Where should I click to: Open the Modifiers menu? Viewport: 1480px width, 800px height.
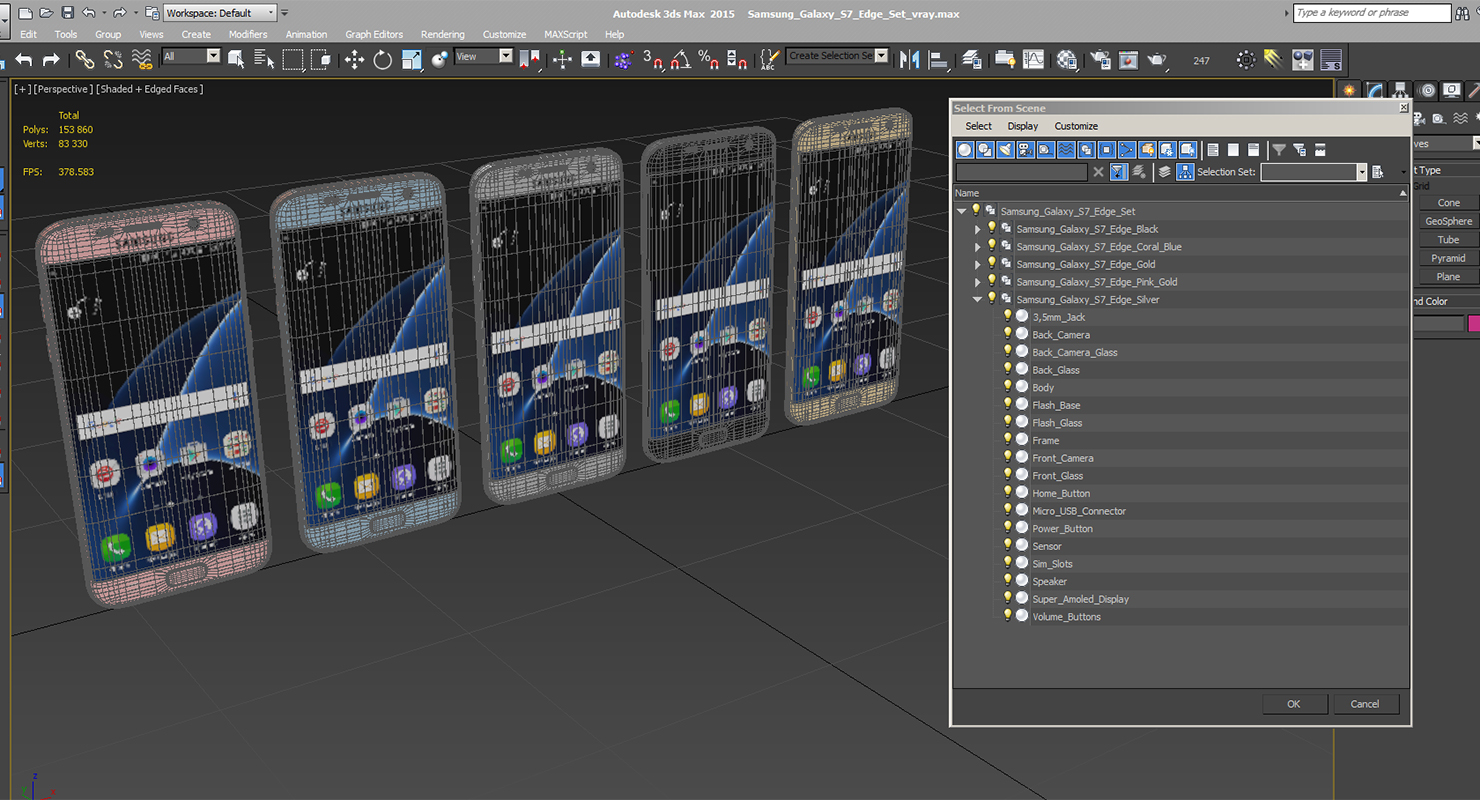pos(248,34)
